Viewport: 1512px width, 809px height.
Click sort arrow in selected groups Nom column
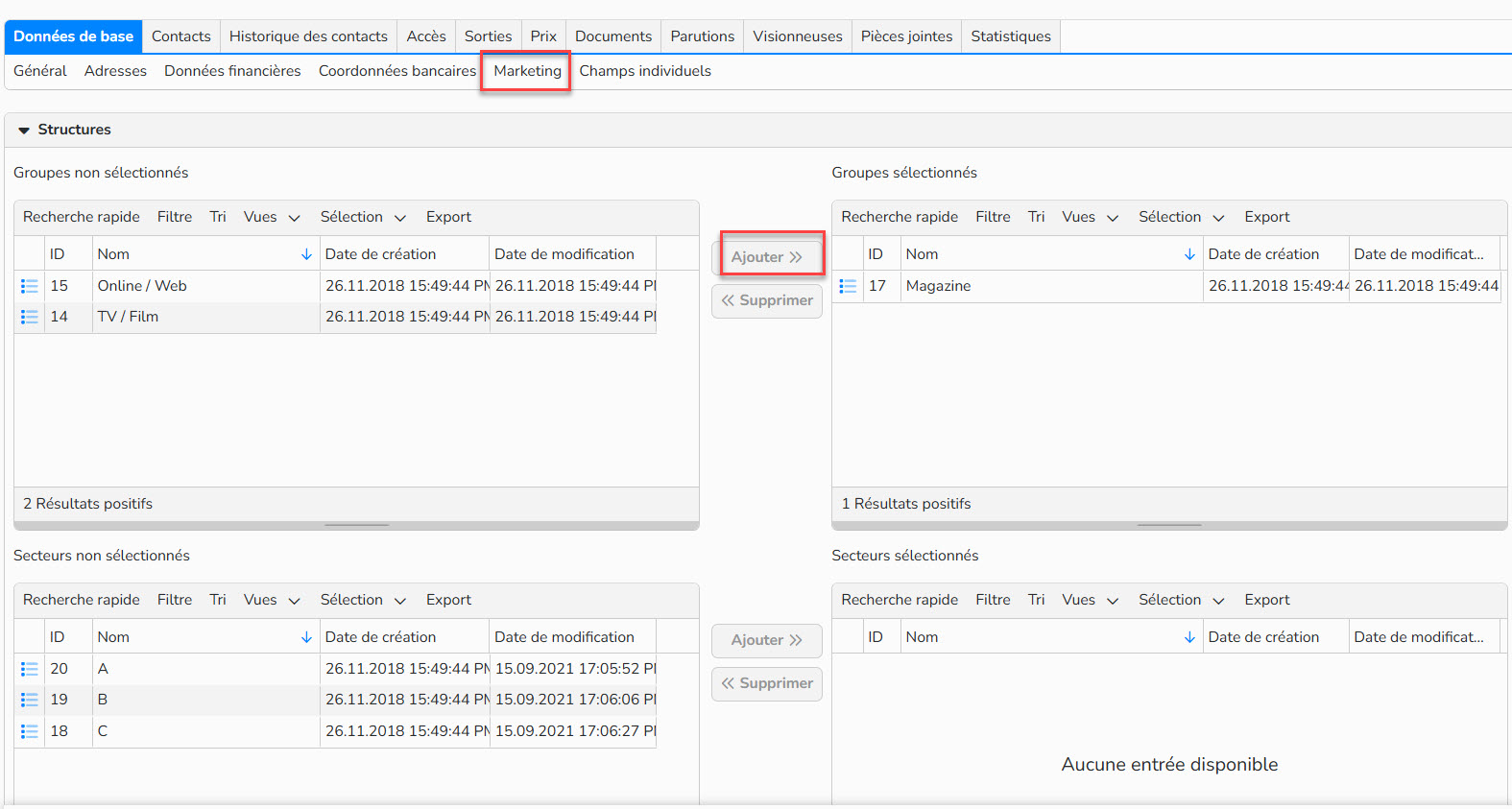click(1189, 254)
